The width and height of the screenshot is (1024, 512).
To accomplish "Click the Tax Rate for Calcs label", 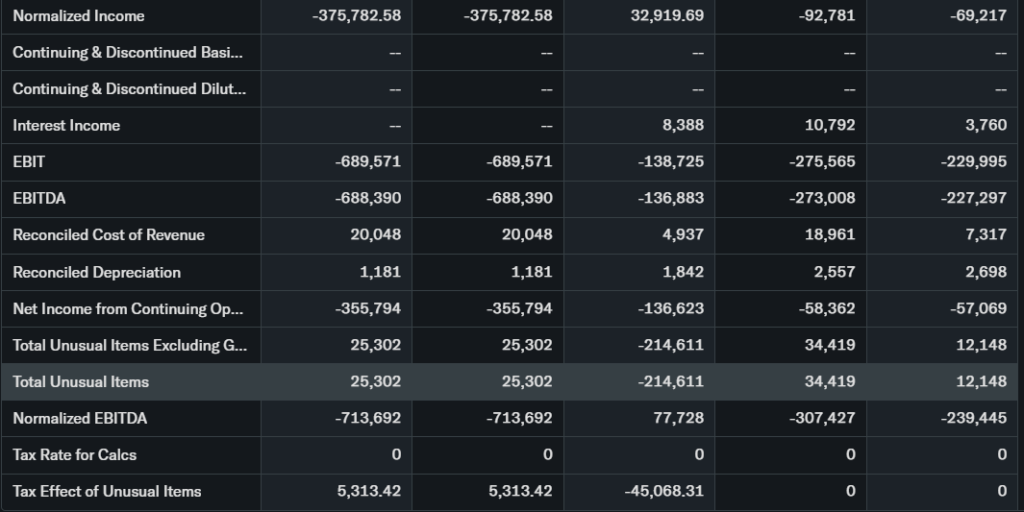I will (74, 454).
